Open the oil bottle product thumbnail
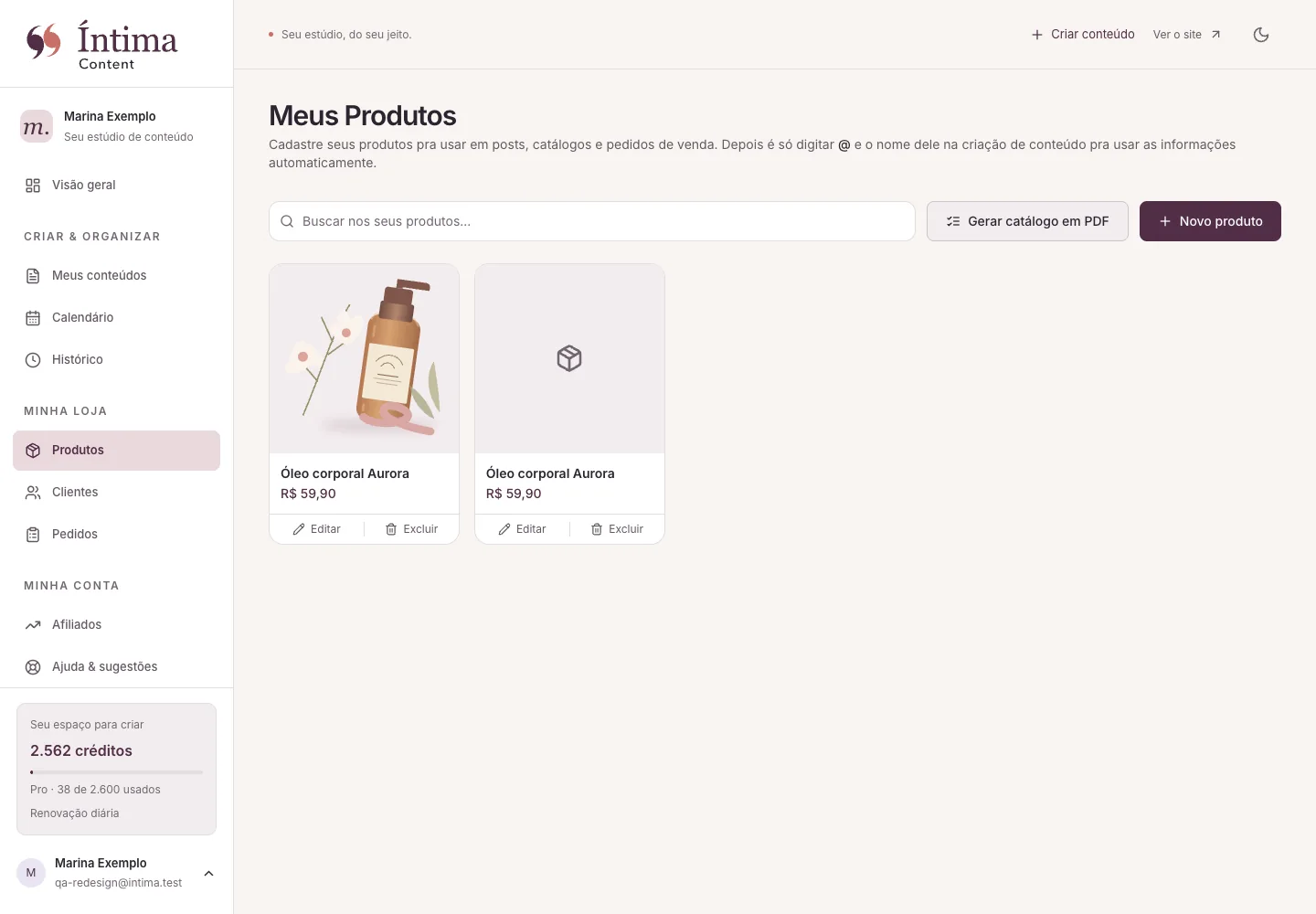The height and width of the screenshot is (914, 1316). 364,358
